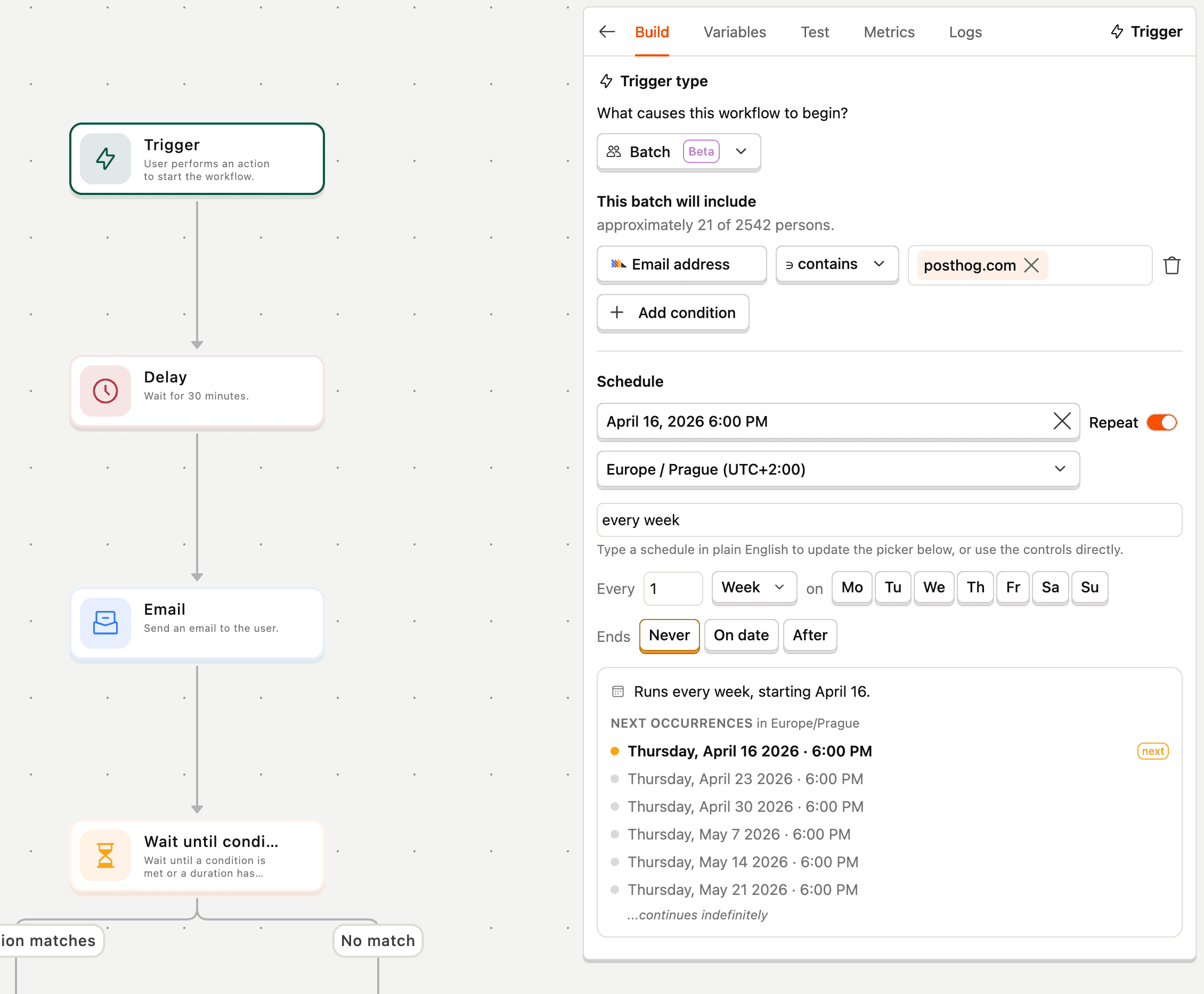
Task: Click the lightning Trigger icon in header
Action: tap(1117, 32)
